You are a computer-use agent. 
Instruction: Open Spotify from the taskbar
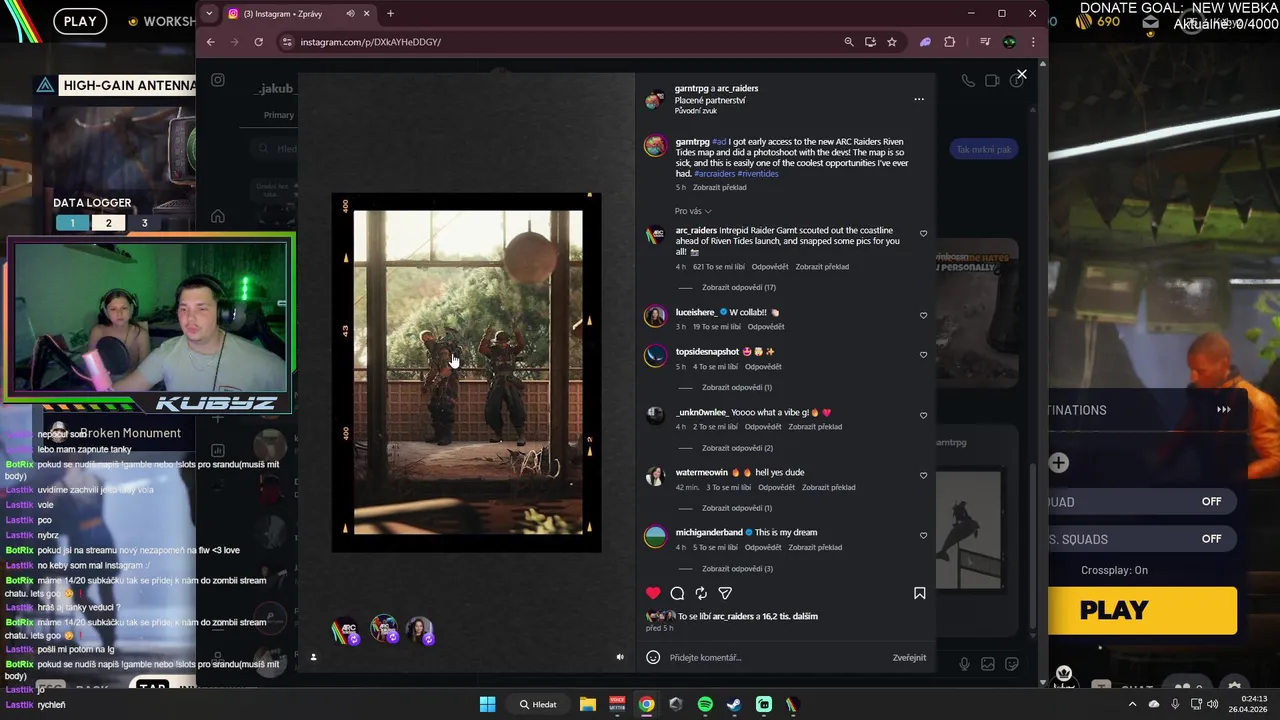click(705, 704)
